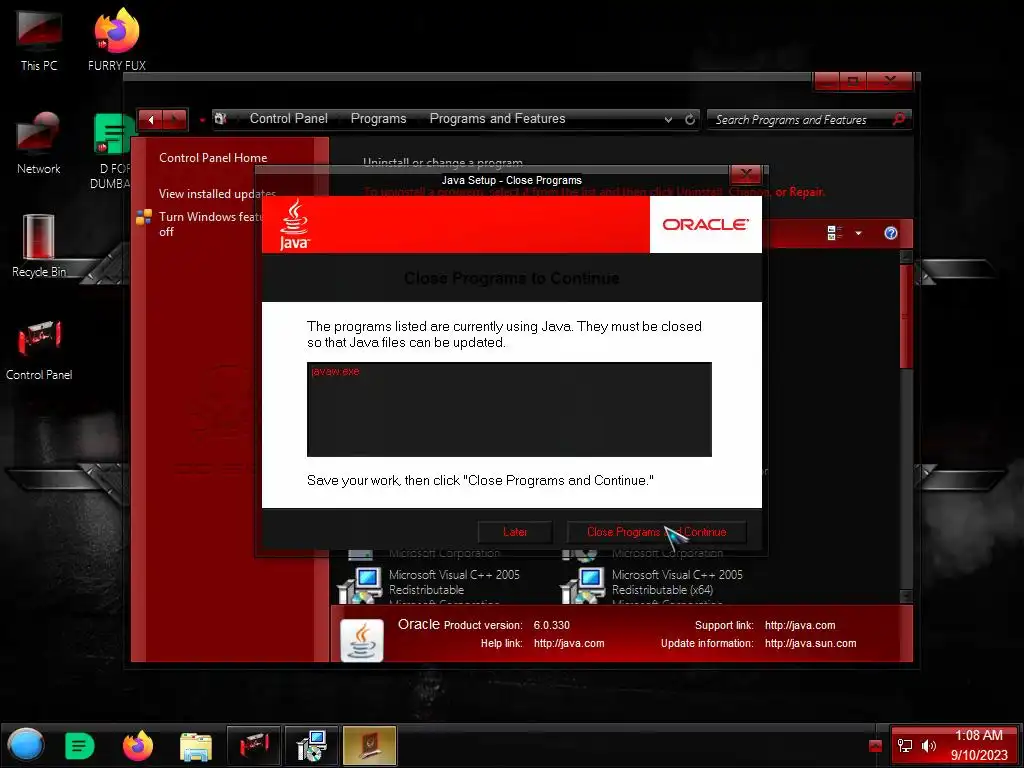
Task: Open recent locations arrow beside navigation buttons
Action: [x=202, y=120]
